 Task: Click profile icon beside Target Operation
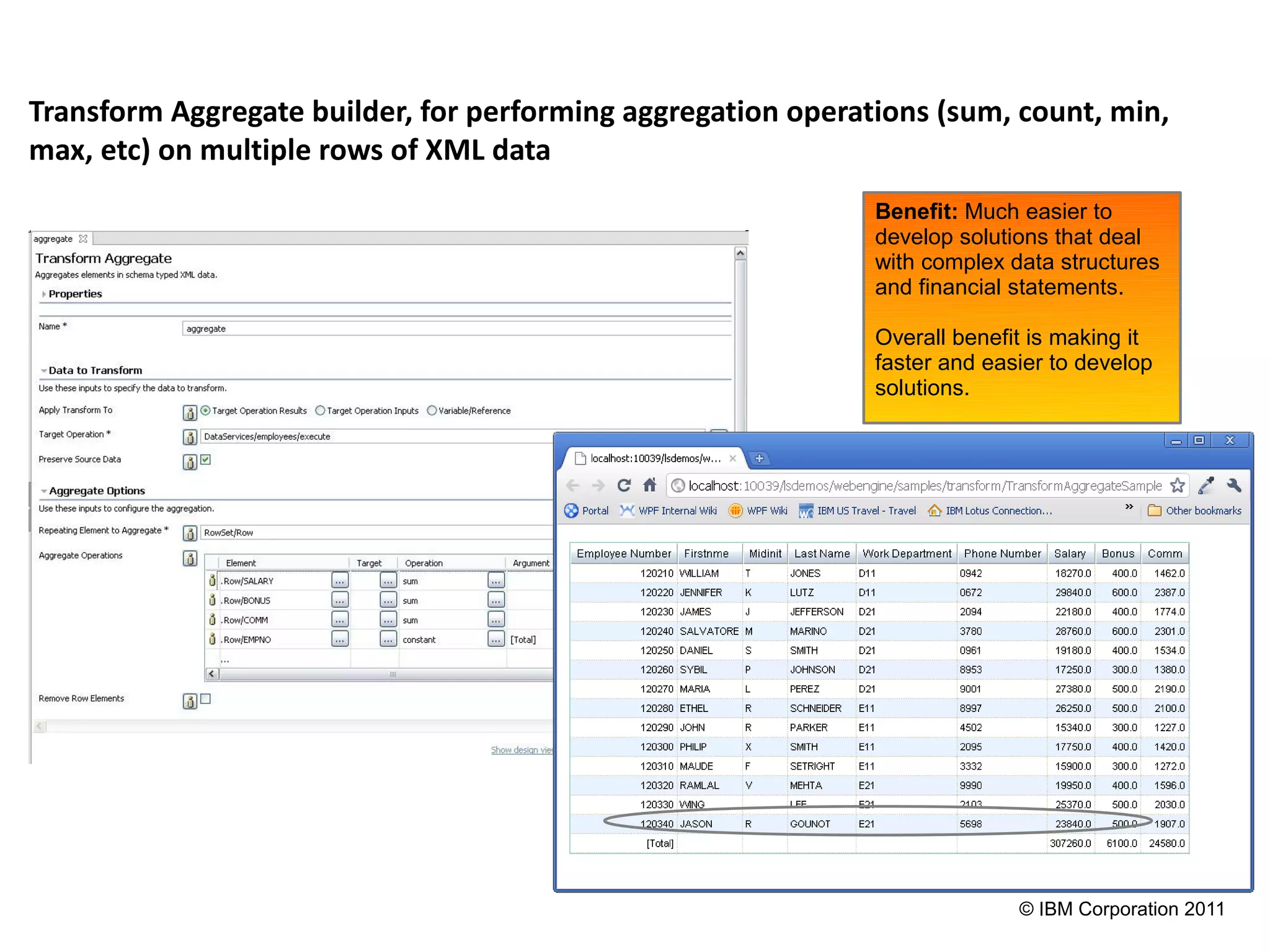tap(190, 437)
